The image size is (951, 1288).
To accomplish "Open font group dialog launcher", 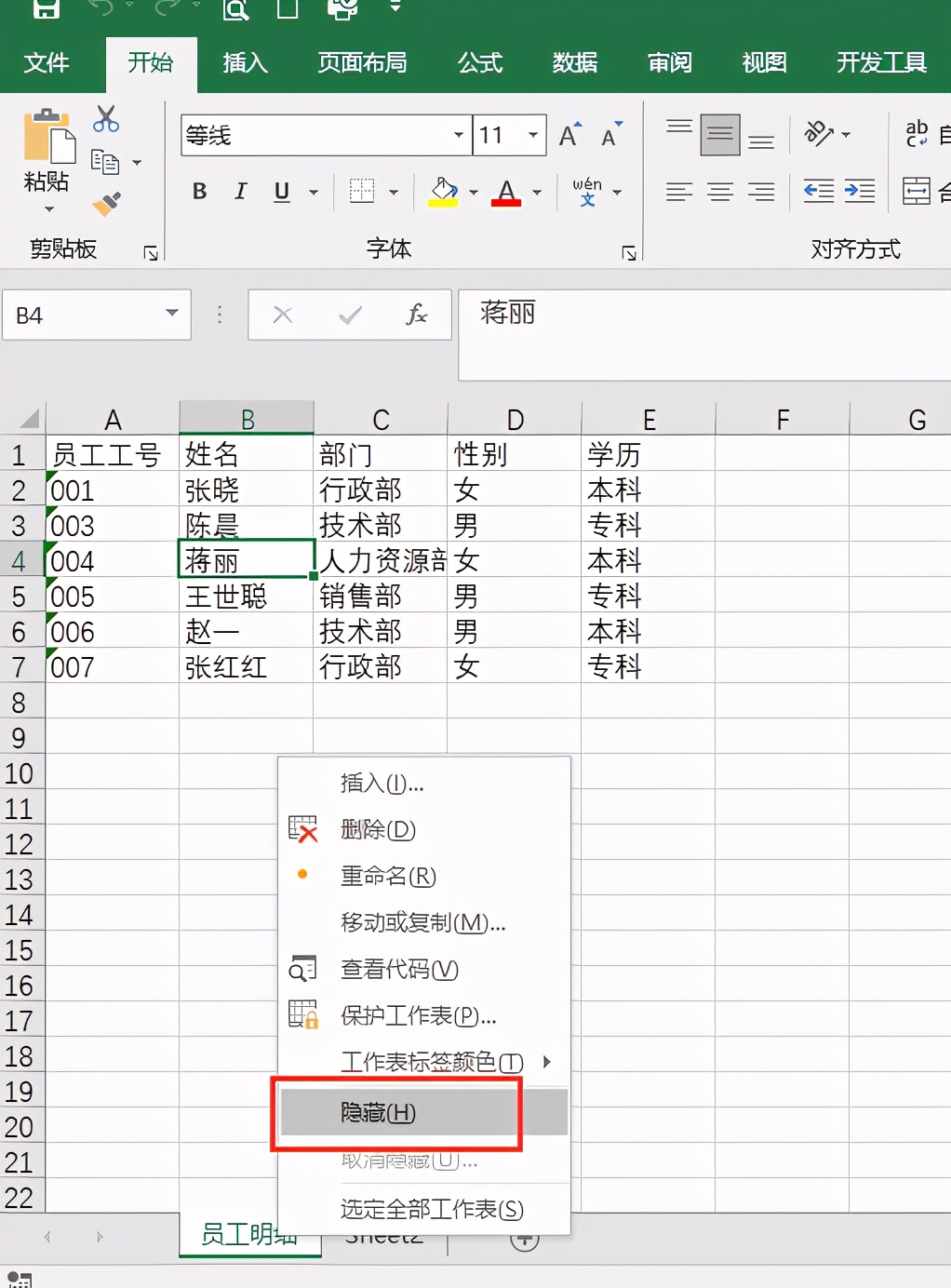I will (x=629, y=253).
